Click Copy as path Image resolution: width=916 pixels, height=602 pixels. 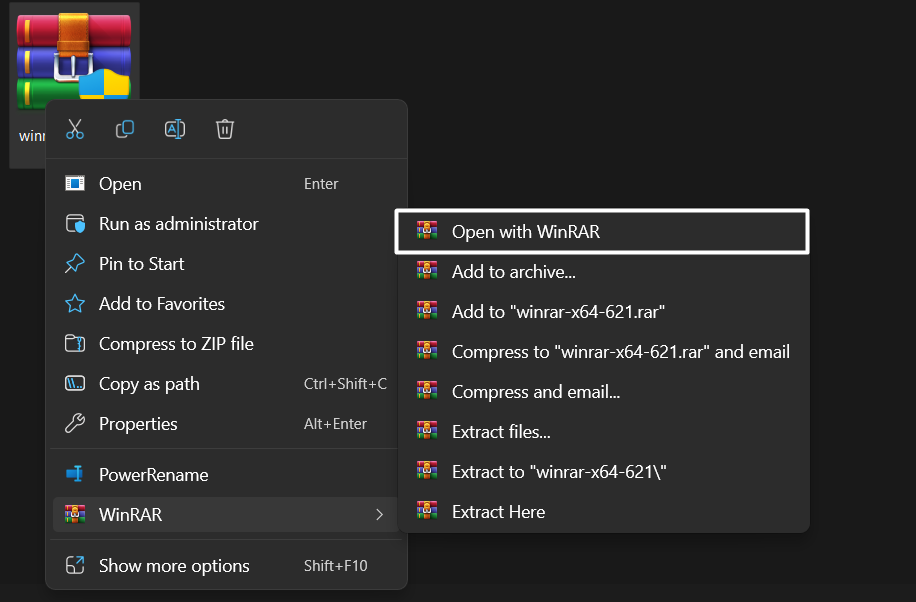click(x=146, y=383)
